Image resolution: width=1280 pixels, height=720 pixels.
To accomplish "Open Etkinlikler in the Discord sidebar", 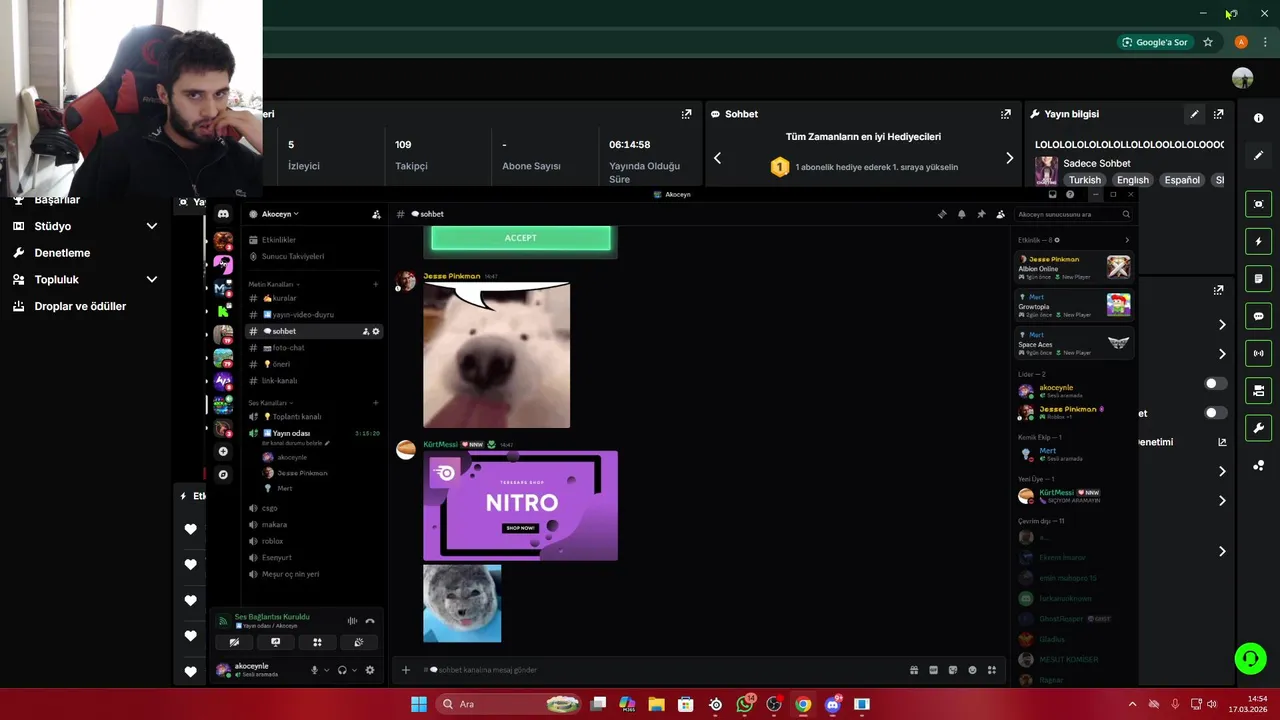I will coord(314,240).
